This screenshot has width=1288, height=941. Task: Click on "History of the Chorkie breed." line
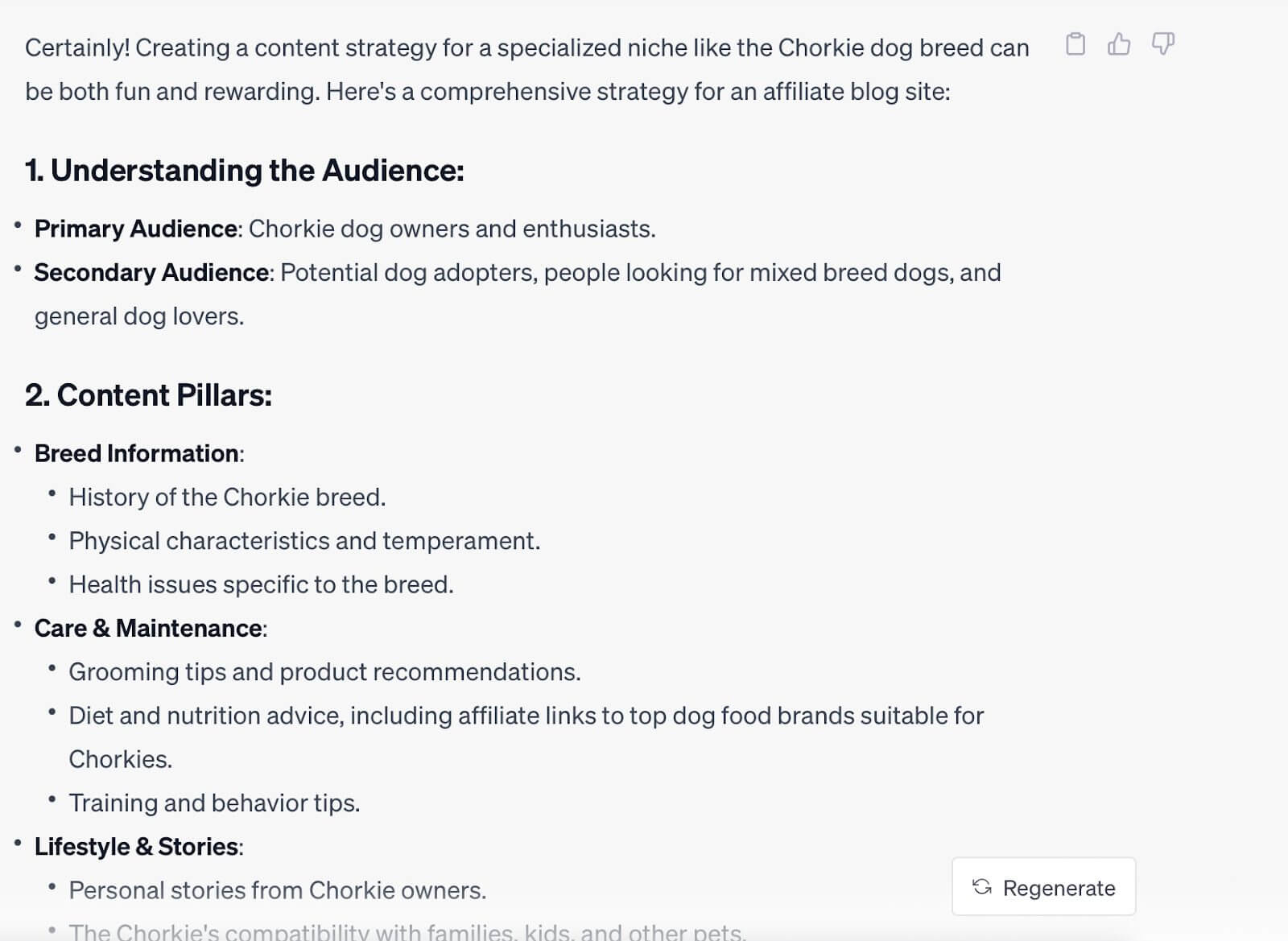click(x=227, y=497)
